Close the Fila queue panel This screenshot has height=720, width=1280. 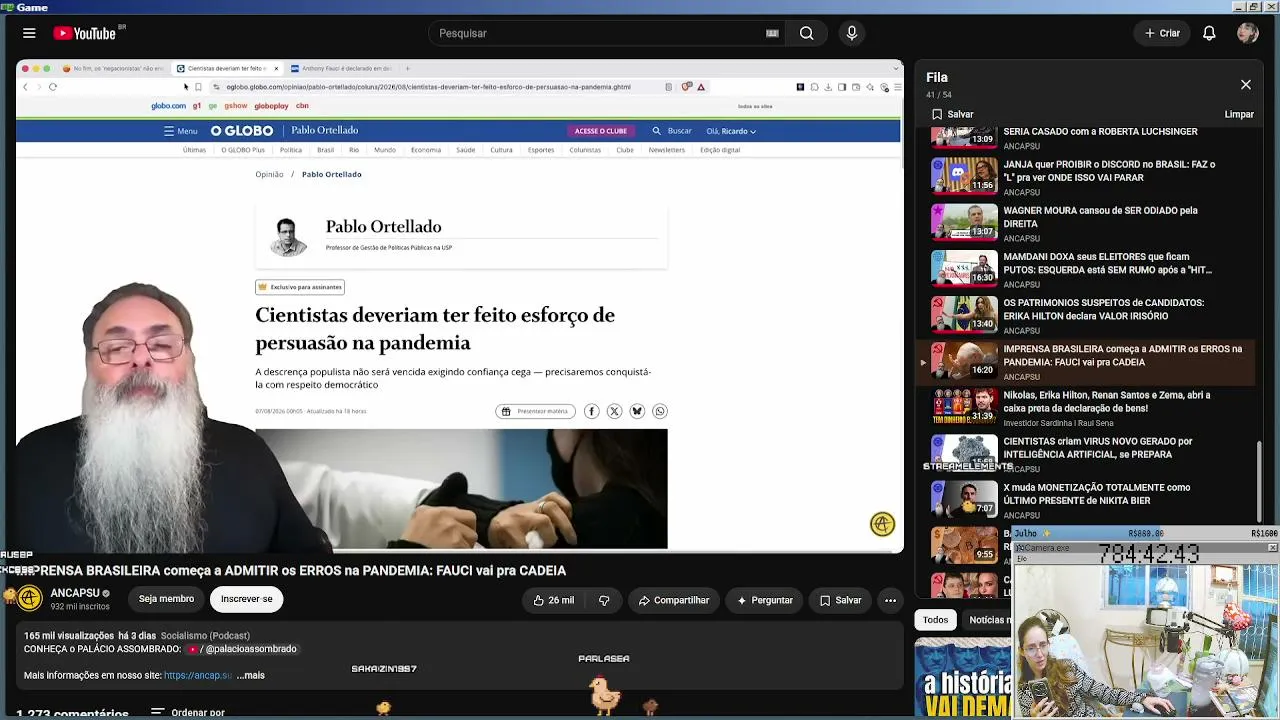click(x=1246, y=85)
